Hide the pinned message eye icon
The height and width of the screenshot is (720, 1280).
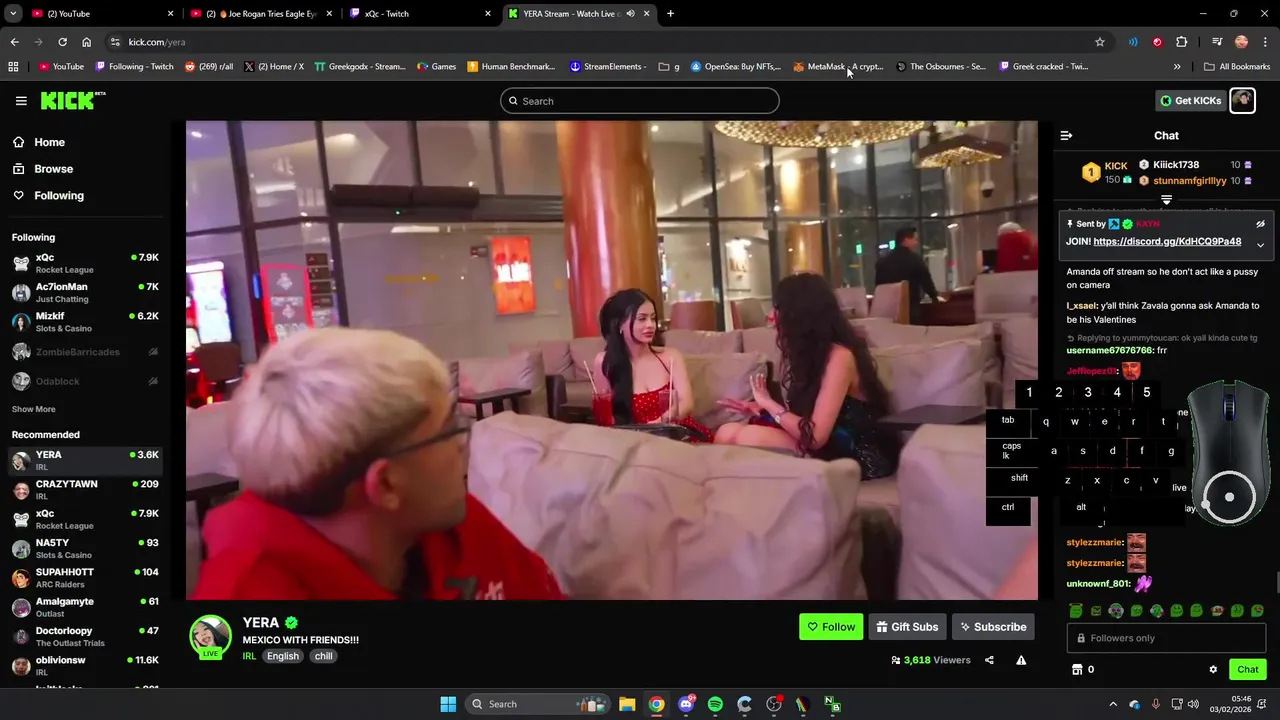coord(1260,224)
